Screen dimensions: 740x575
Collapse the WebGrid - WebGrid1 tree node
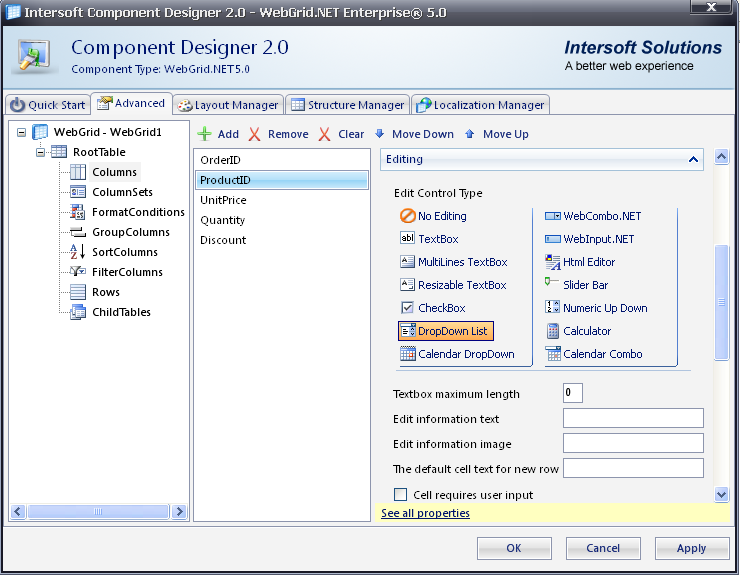point(21,132)
